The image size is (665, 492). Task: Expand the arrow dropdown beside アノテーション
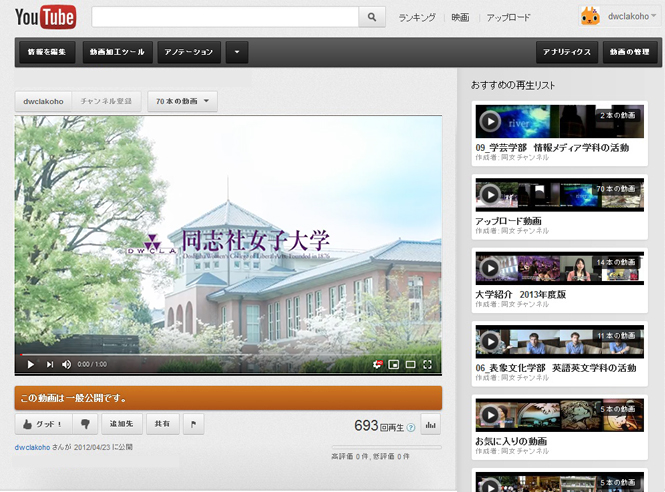click(x=237, y=52)
